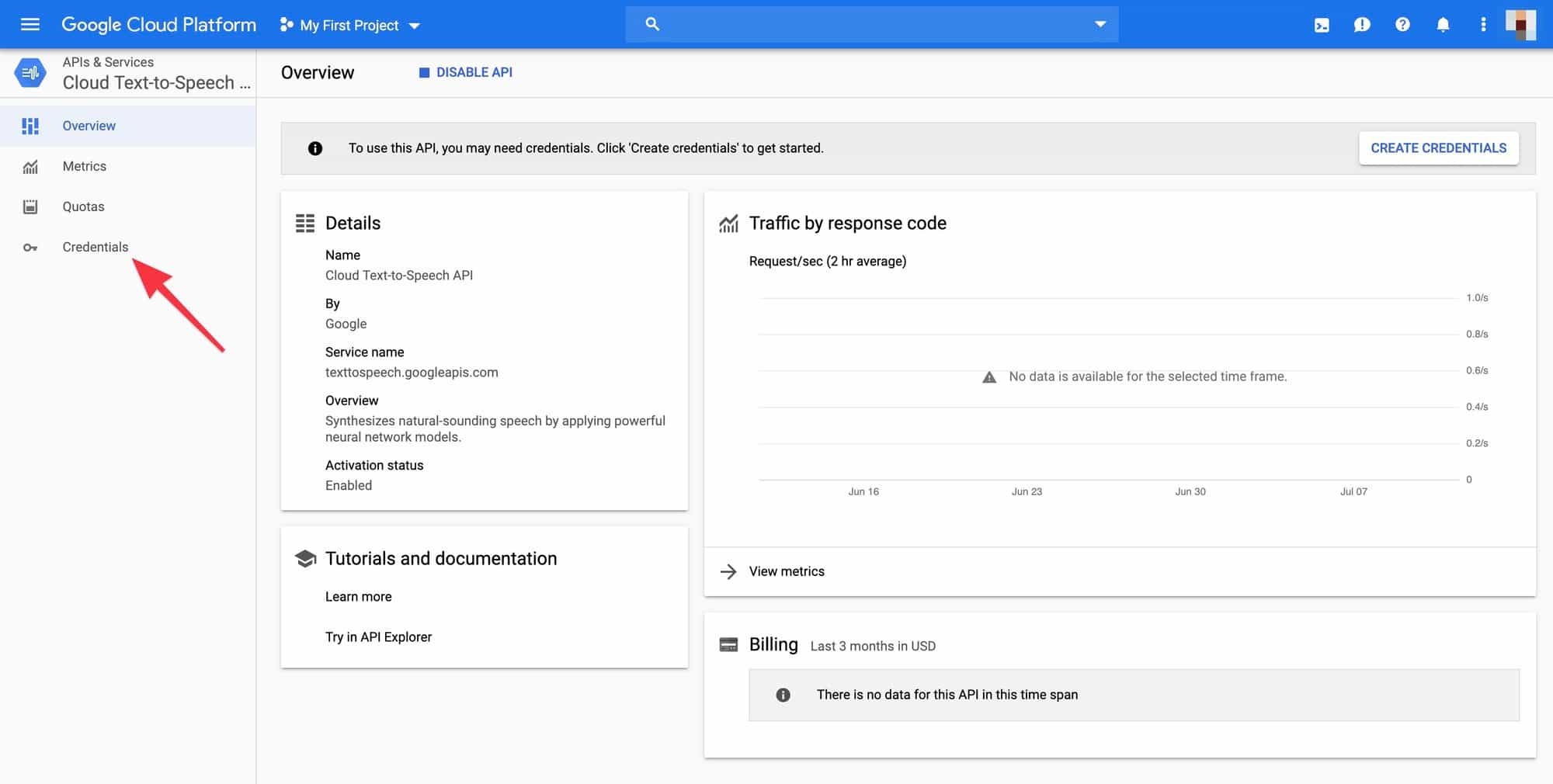Click the Overview dashboard icon
1553x784 pixels.
pyautogui.click(x=30, y=126)
